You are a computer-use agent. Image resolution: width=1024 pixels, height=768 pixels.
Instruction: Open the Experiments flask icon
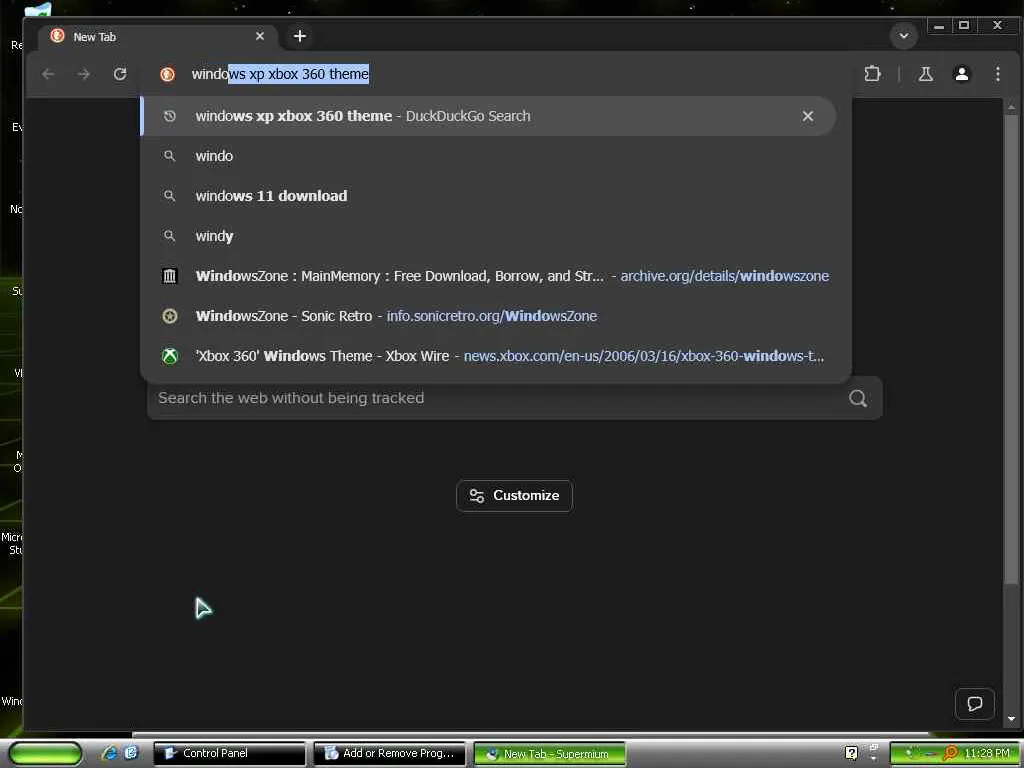coord(925,74)
